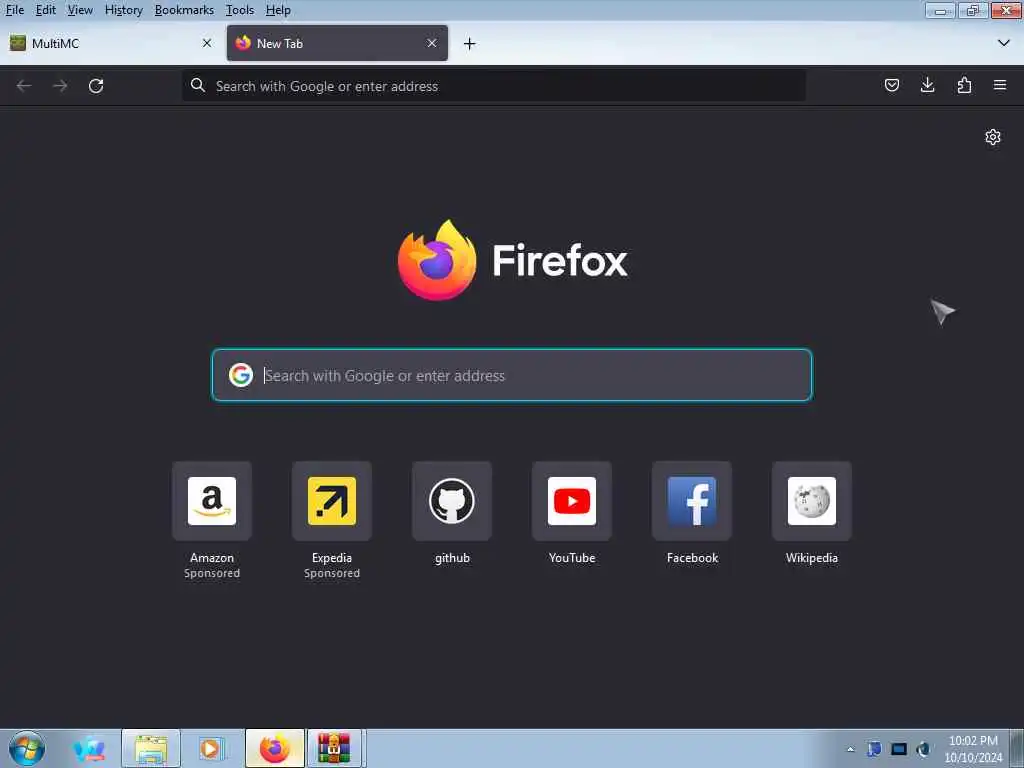
Task: Open the File menu
Action: tap(14, 10)
